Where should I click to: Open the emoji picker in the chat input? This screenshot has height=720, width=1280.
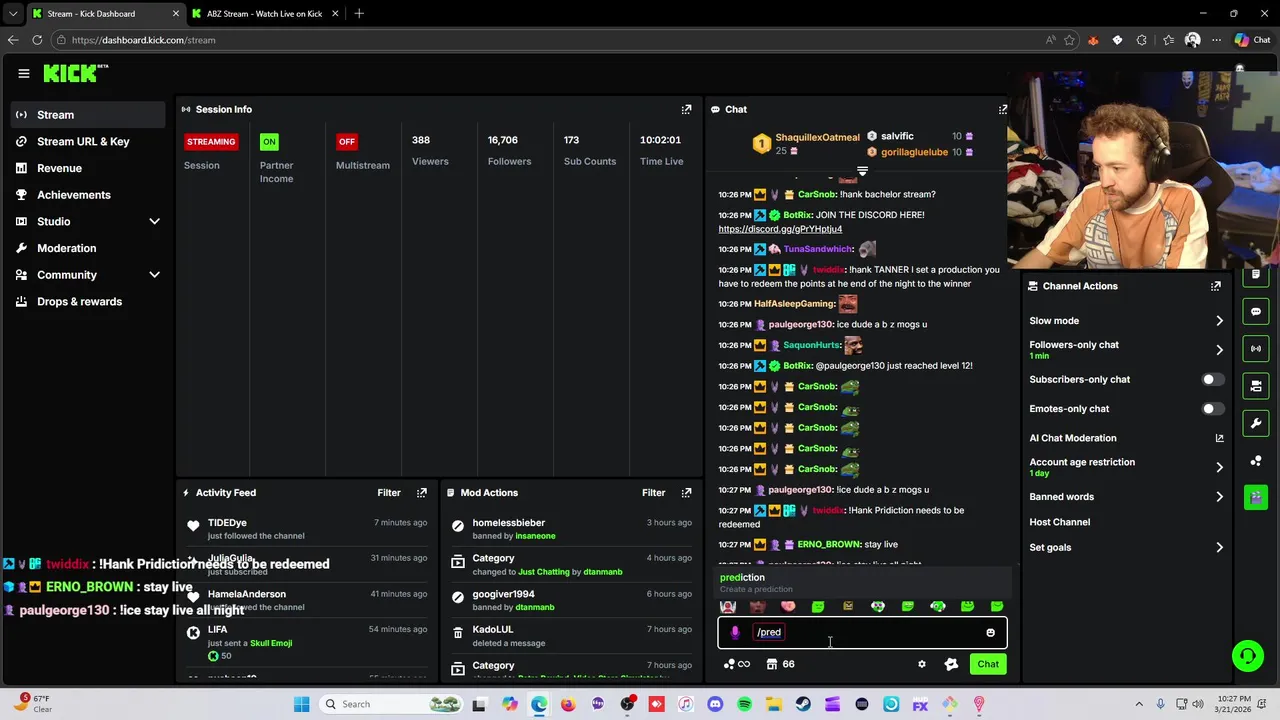(991, 633)
